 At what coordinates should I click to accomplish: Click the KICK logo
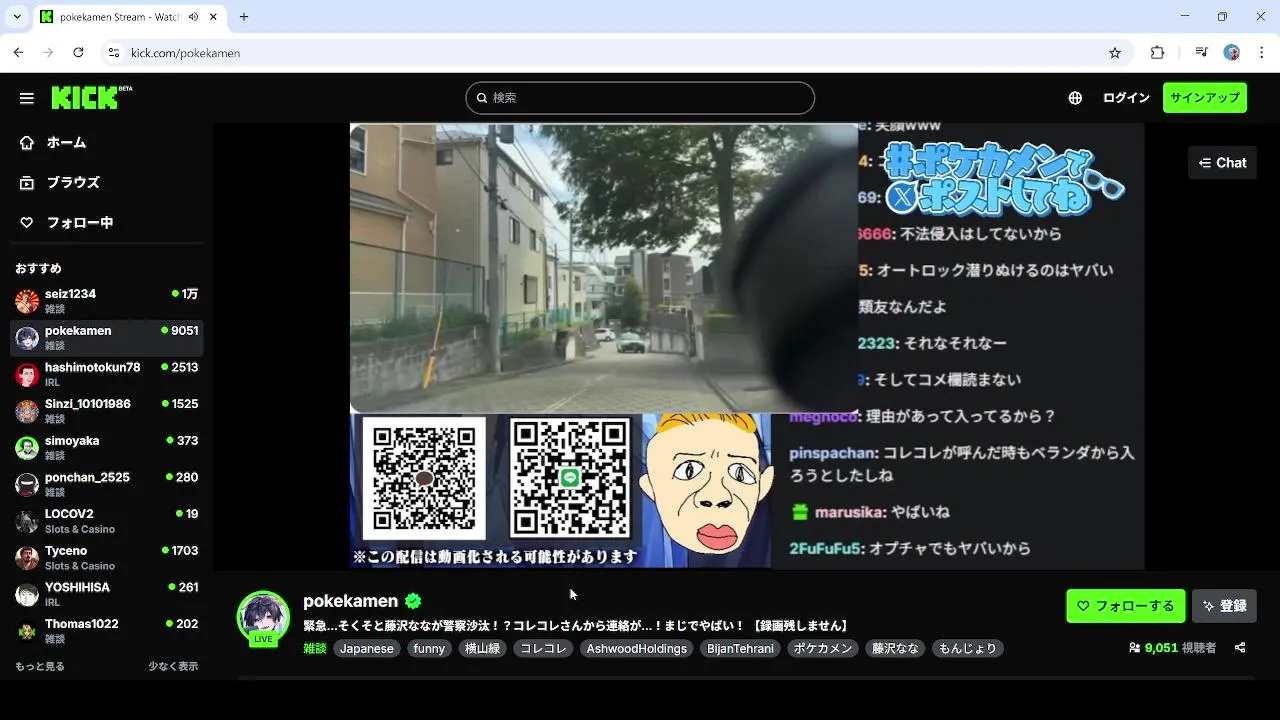[x=91, y=97]
